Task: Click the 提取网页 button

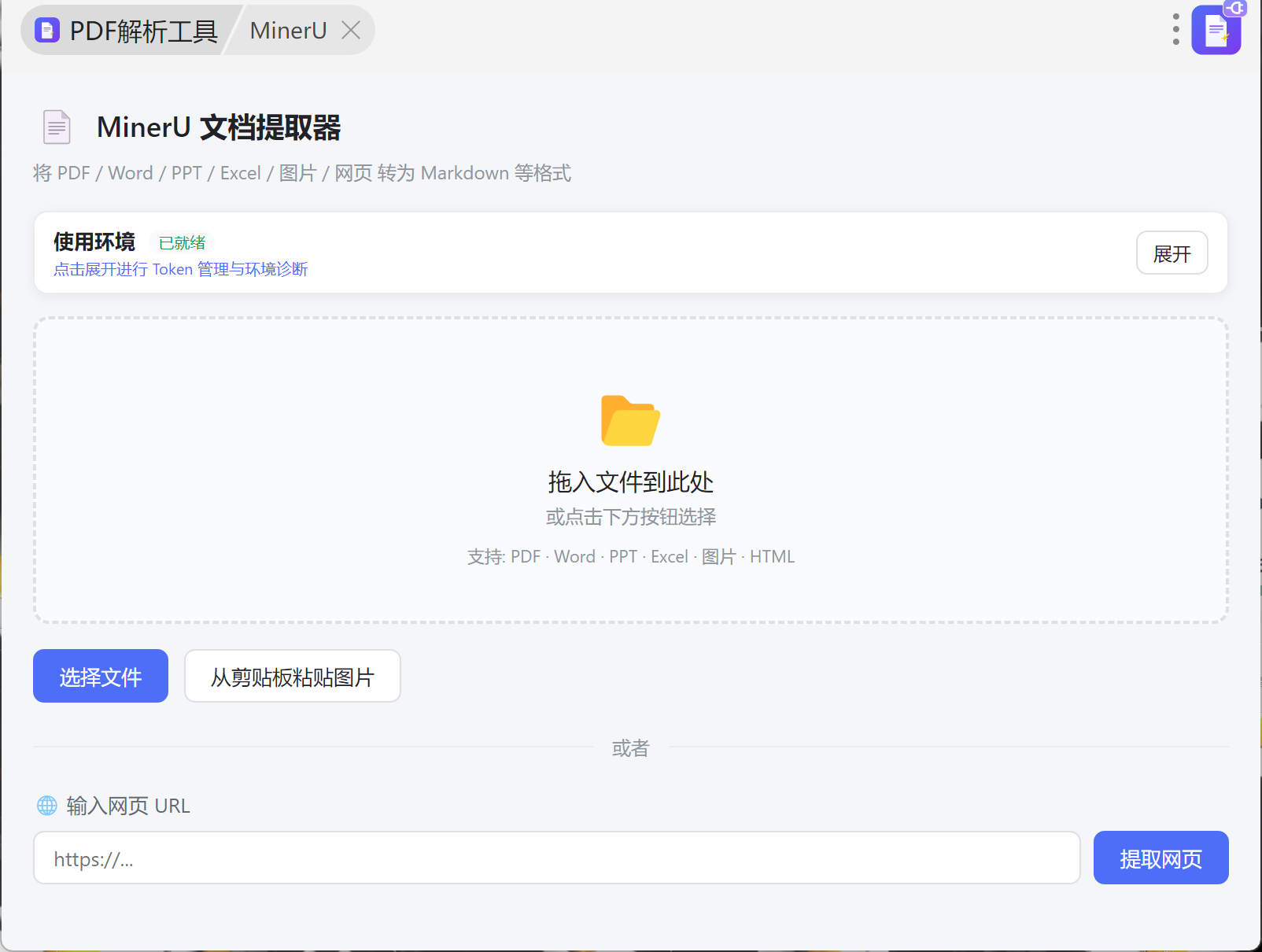Action: pos(1161,858)
